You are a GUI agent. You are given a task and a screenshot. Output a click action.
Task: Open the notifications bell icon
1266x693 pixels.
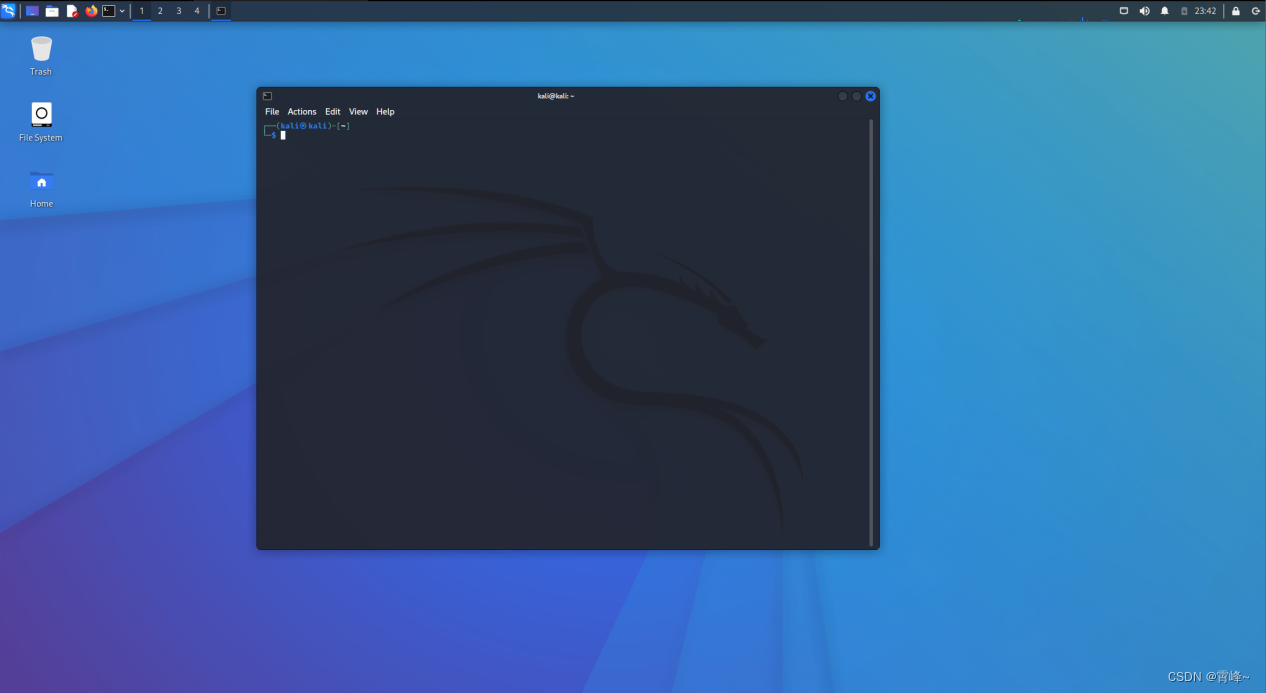click(x=1164, y=11)
